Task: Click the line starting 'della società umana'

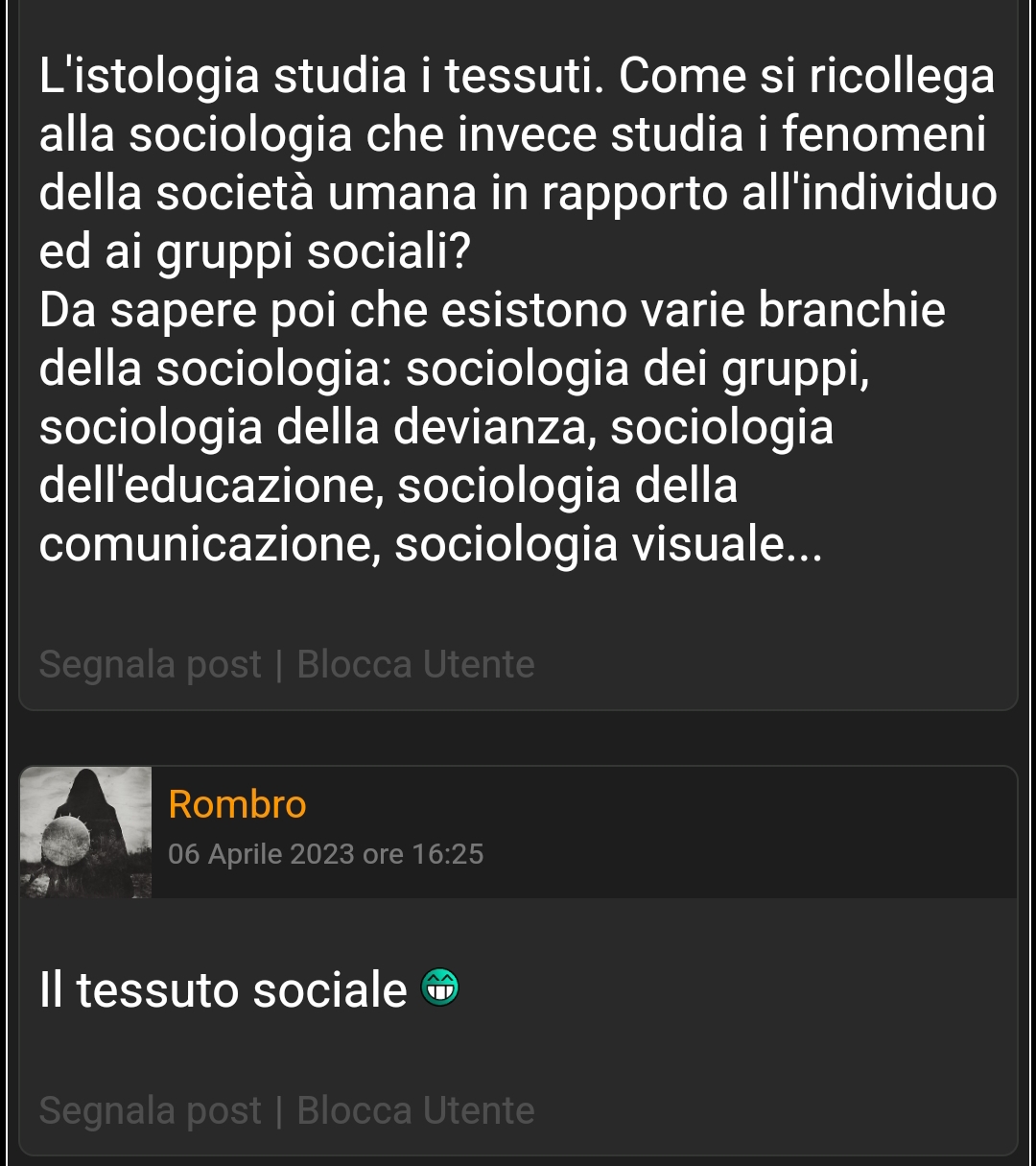Action: (518, 194)
